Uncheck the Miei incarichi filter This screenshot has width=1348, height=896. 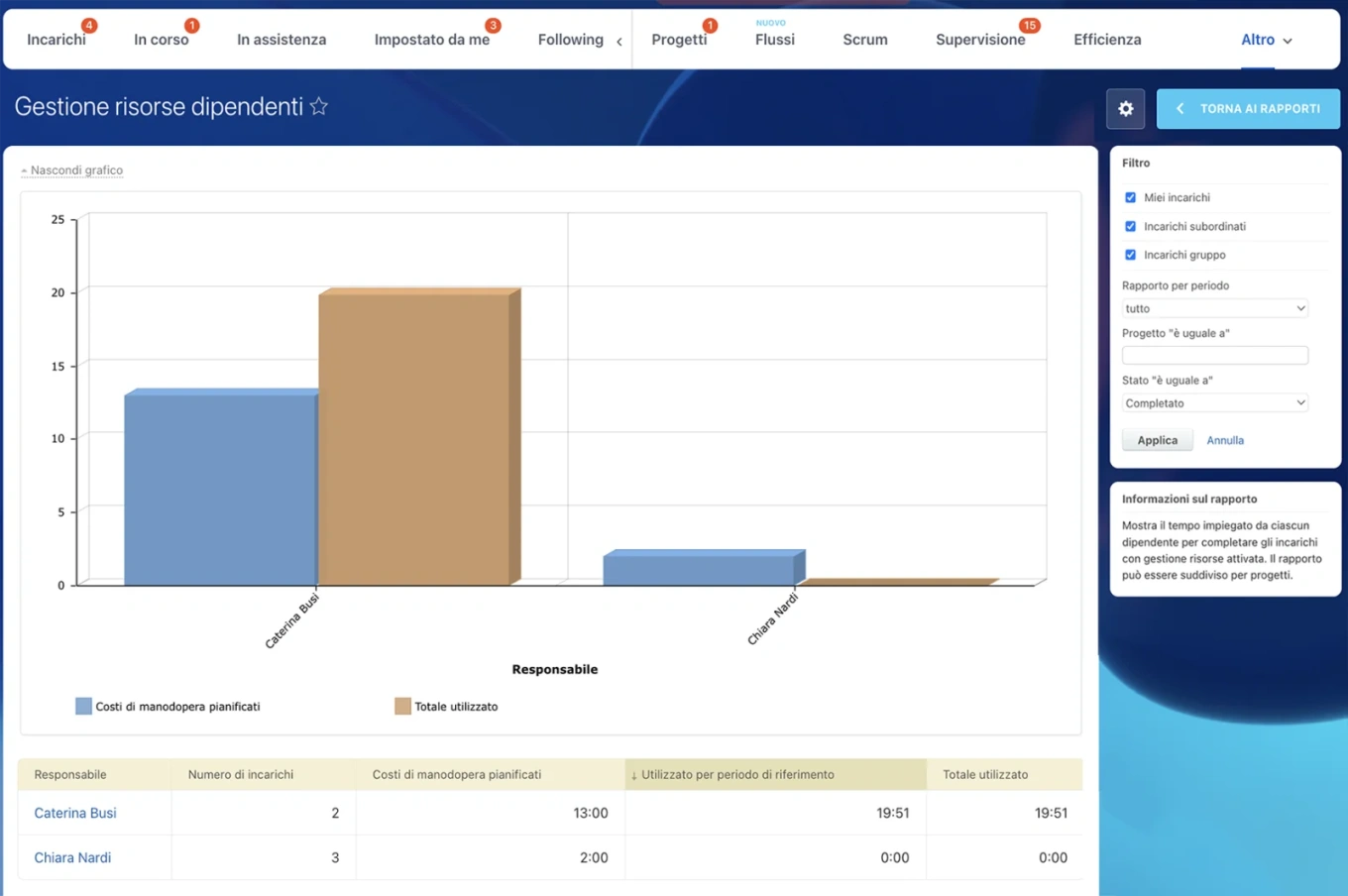[1130, 197]
